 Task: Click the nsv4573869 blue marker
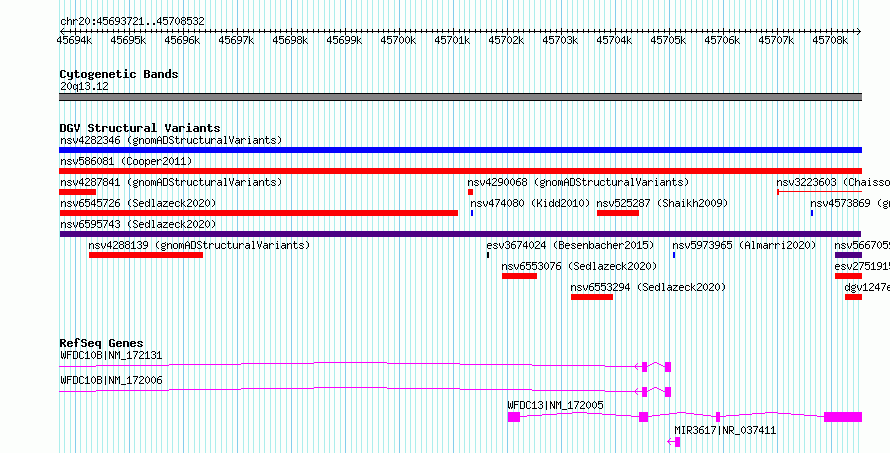812,213
